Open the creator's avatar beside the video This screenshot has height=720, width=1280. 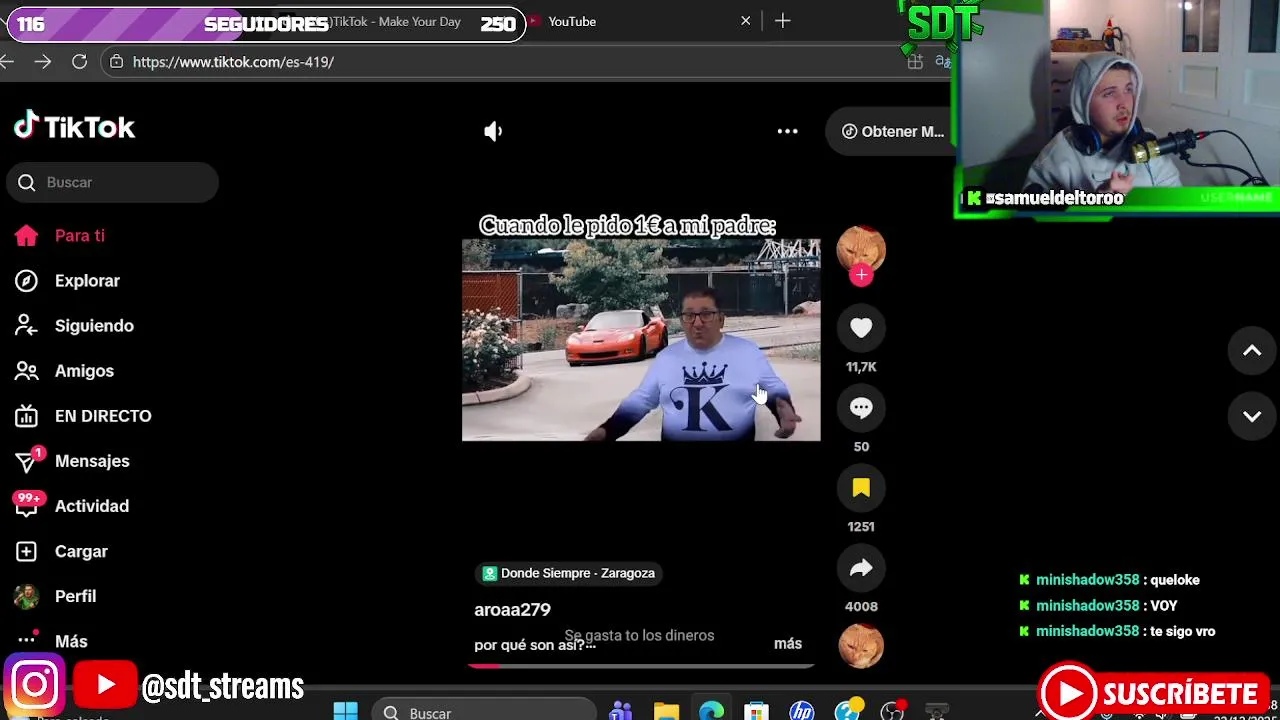pos(861,248)
